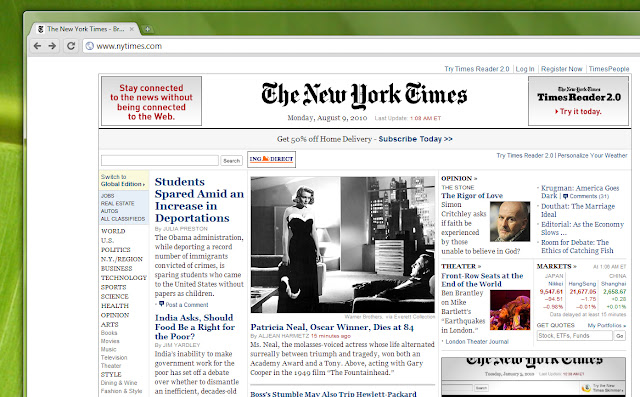Expand the THEATER » section header
The width and height of the screenshot is (640, 397).
click(x=461, y=266)
